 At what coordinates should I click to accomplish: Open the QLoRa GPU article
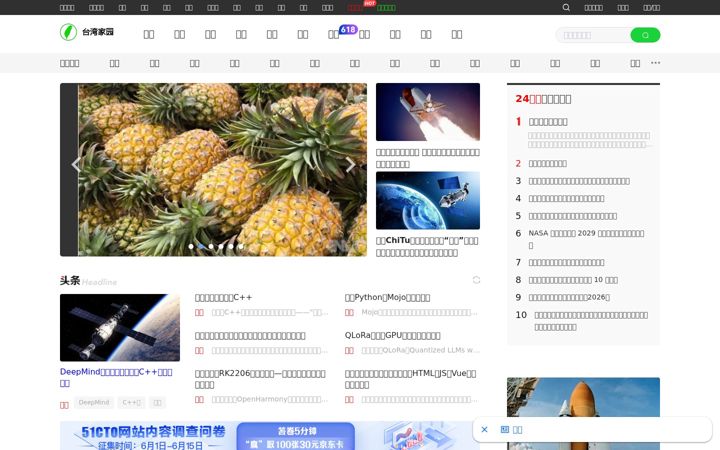tap(393, 336)
